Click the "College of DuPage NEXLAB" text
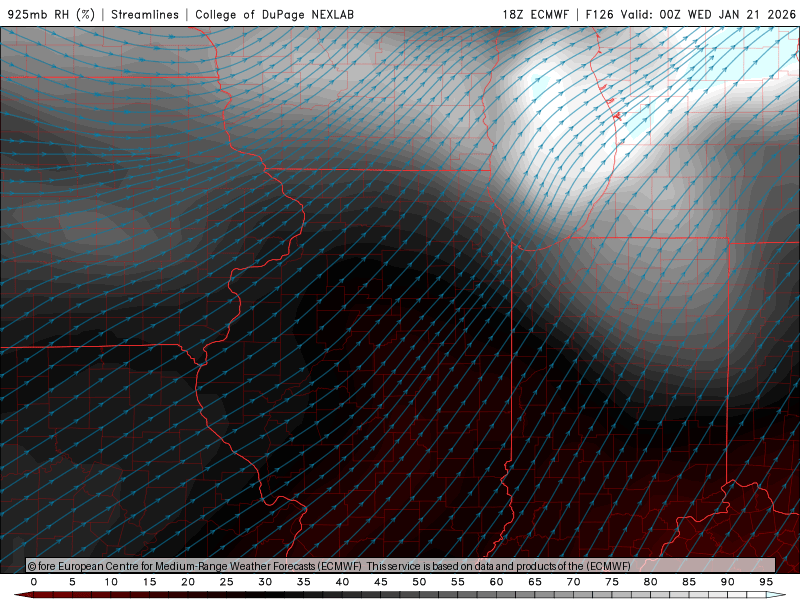The height and width of the screenshot is (600, 800). click(x=274, y=14)
